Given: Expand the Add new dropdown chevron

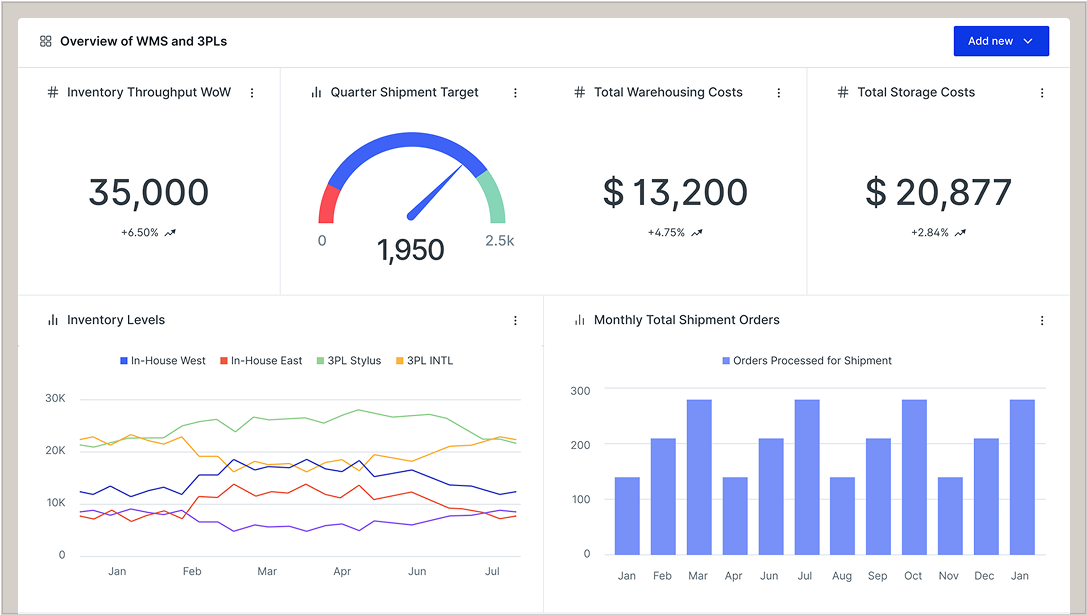Looking at the screenshot, I should coord(1028,42).
